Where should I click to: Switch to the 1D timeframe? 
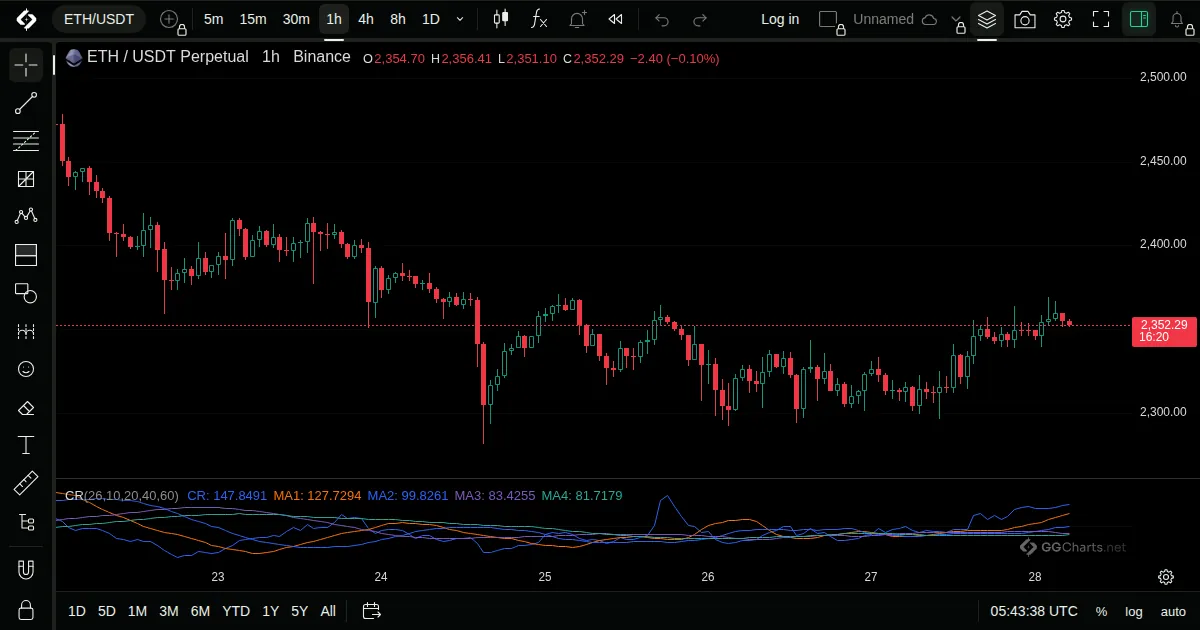pos(430,19)
